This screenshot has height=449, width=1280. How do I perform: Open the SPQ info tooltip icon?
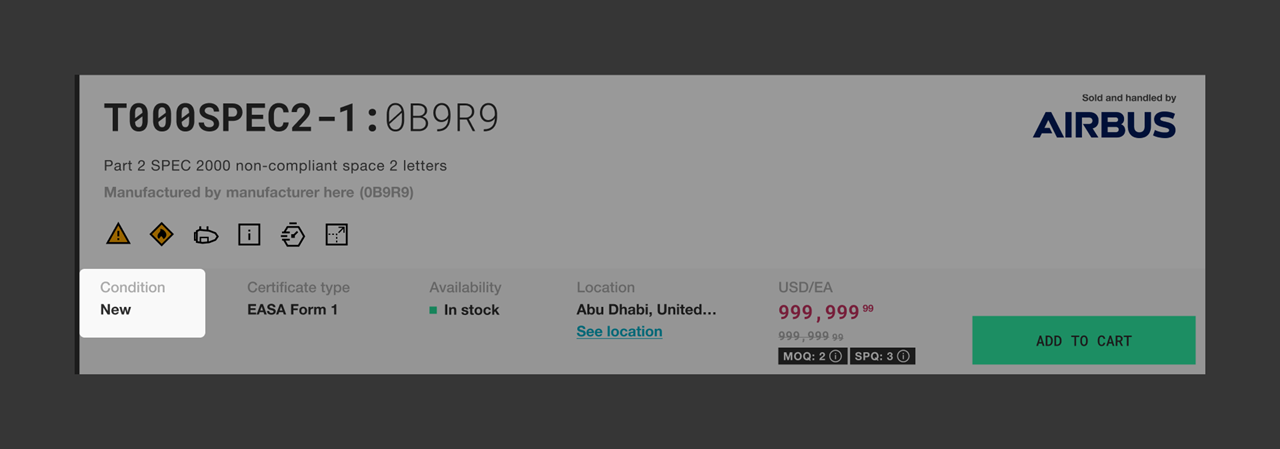coord(903,356)
